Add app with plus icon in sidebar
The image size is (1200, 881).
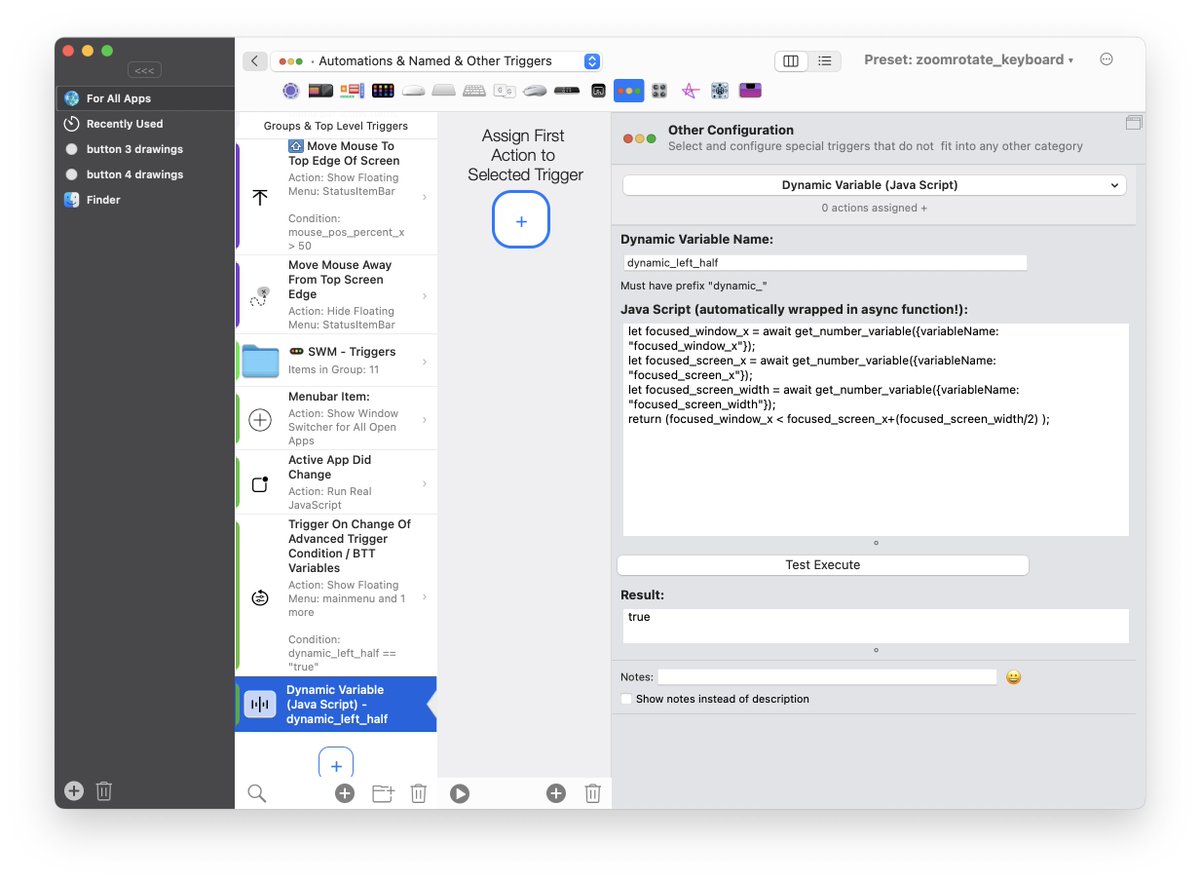(74, 791)
